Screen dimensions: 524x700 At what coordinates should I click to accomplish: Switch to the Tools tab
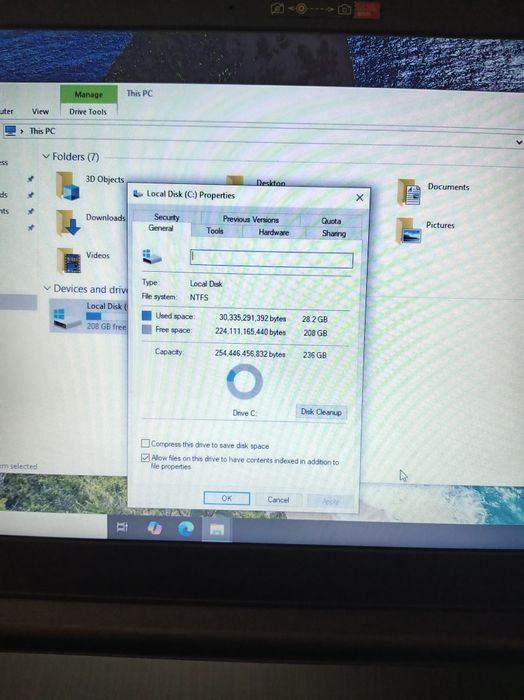pos(215,231)
